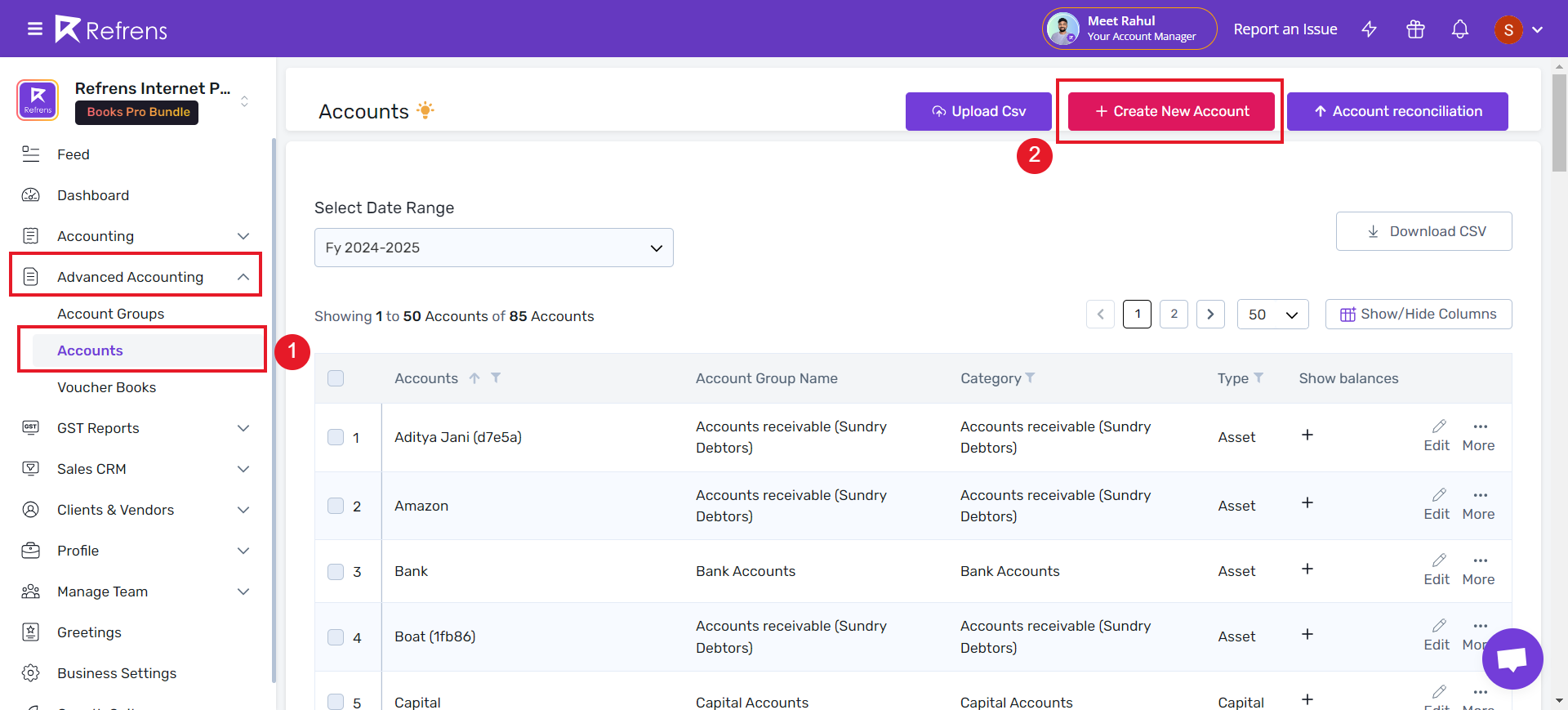Screen dimensions: 1568x710
Task: Open Greetings in the sidebar
Action: [x=89, y=632]
